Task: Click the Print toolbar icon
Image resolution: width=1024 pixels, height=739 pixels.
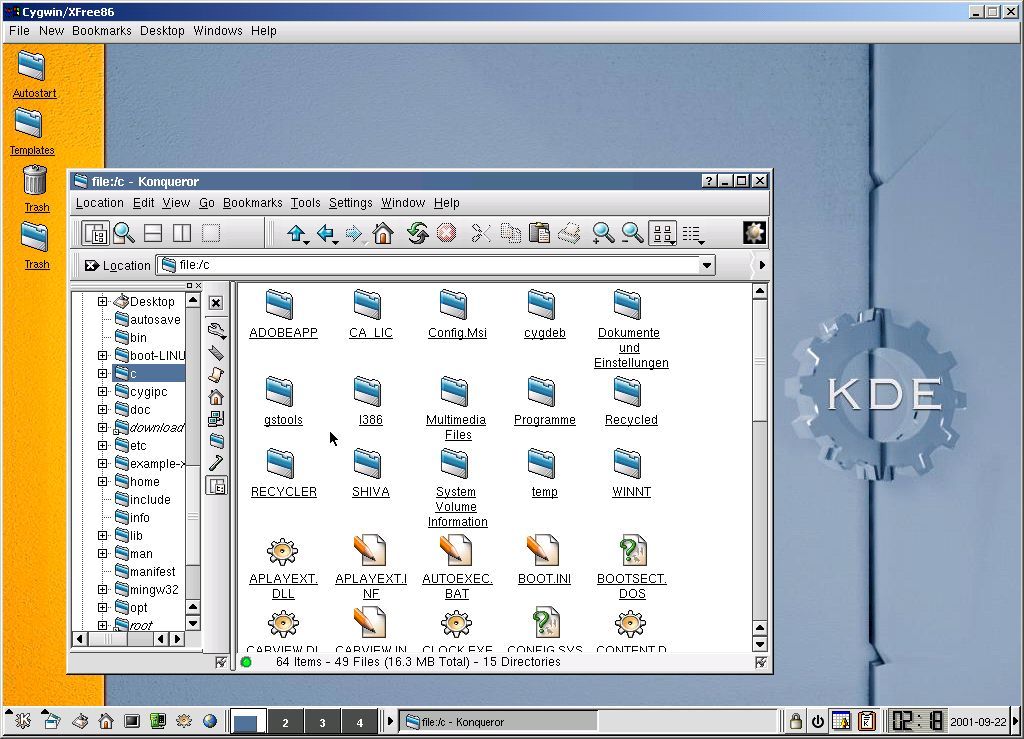Action: pyautogui.click(x=569, y=234)
